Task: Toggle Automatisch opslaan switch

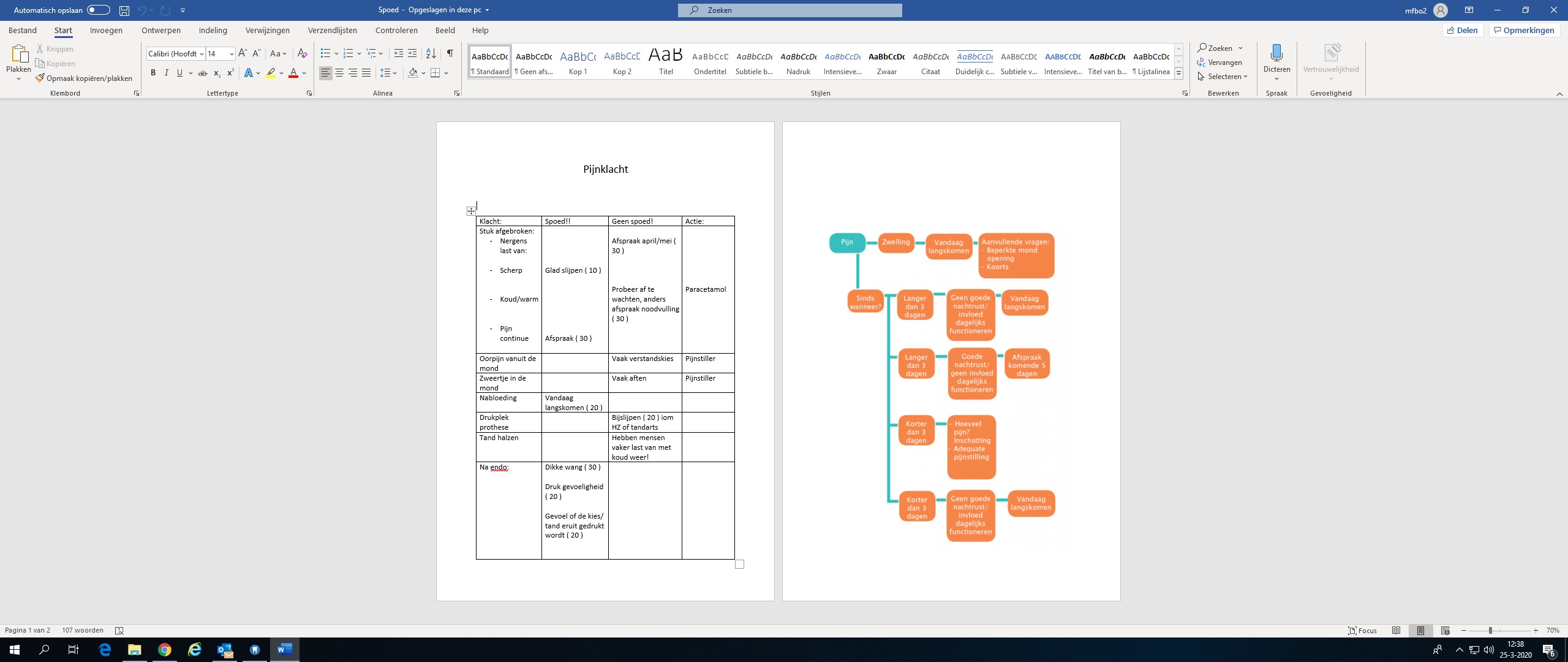Action: tap(98, 10)
